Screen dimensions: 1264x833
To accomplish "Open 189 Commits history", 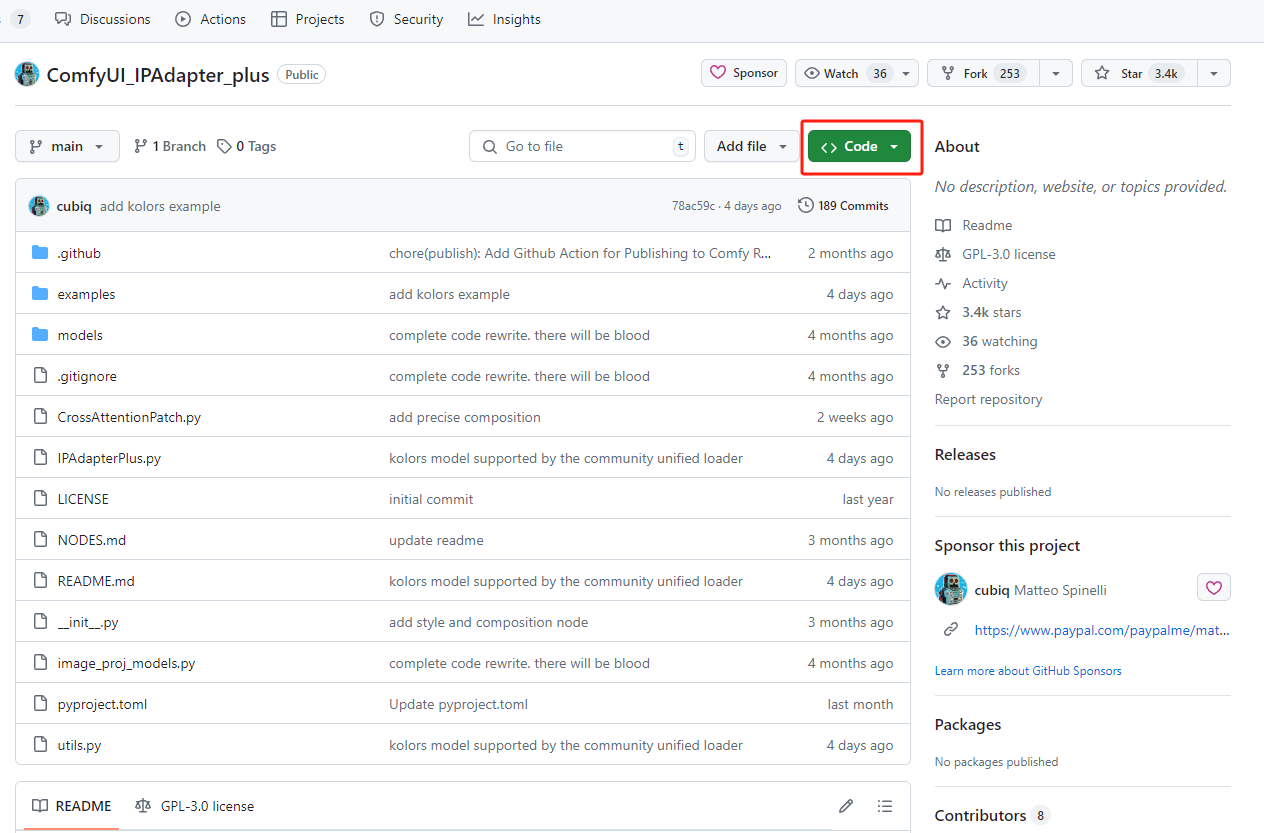I will pyautogui.click(x=843, y=206).
